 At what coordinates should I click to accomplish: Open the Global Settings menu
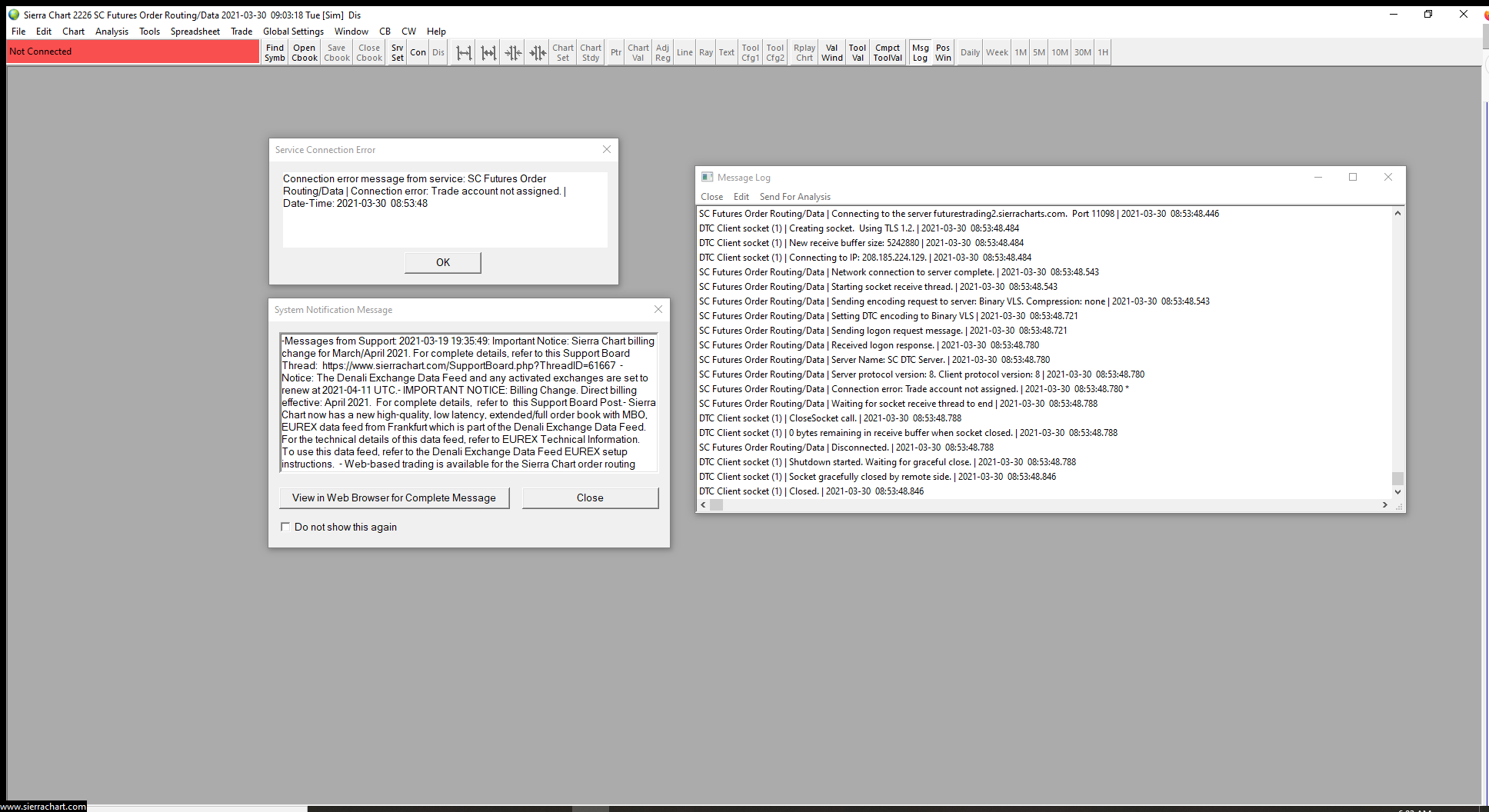[293, 32]
